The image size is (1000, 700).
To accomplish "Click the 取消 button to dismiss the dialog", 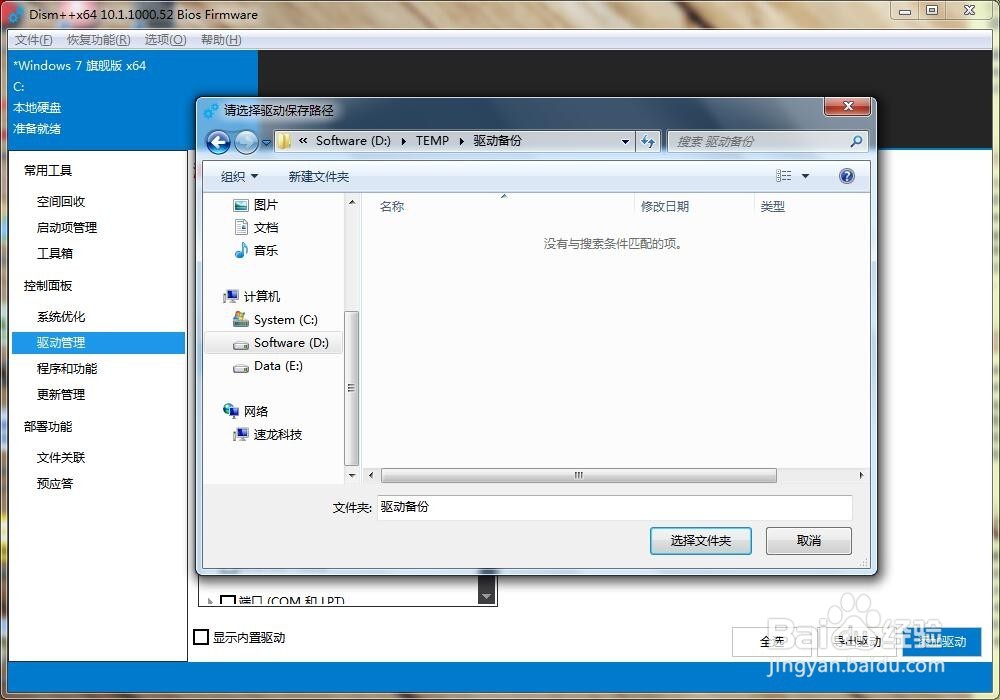I will pos(808,540).
